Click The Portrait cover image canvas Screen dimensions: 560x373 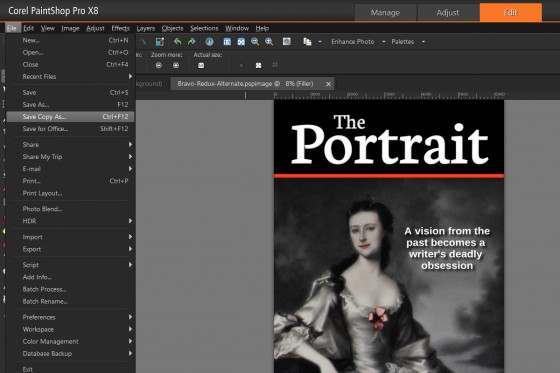(x=389, y=236)
